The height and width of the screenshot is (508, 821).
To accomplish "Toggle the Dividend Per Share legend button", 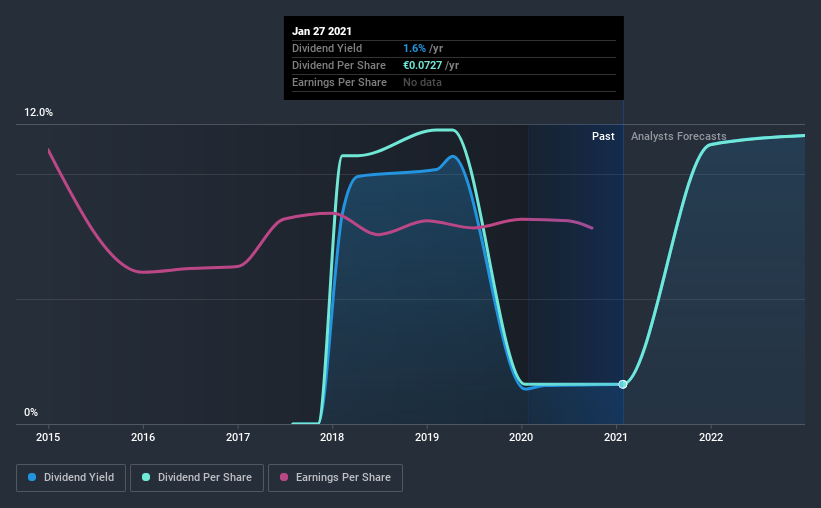I will pyautogui.click(x=197, y=478).
